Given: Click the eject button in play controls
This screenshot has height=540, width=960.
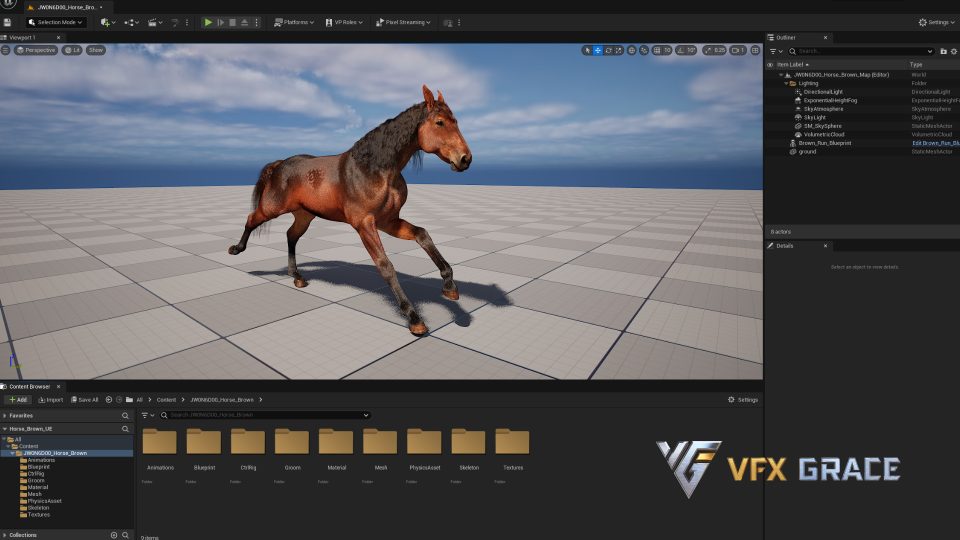Looking at the screenshot, I should tap(244, 23).
